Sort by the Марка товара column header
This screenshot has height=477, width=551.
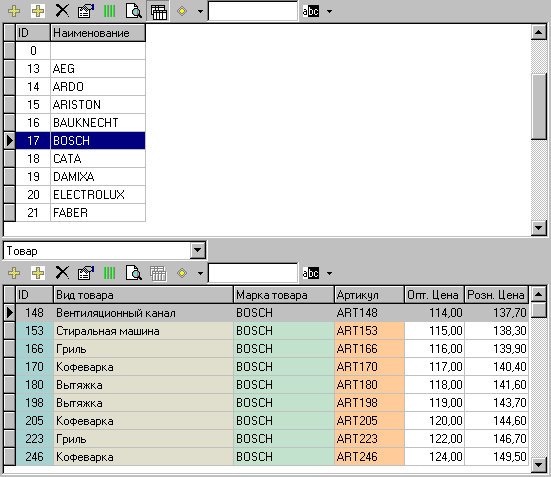[283, 295]
